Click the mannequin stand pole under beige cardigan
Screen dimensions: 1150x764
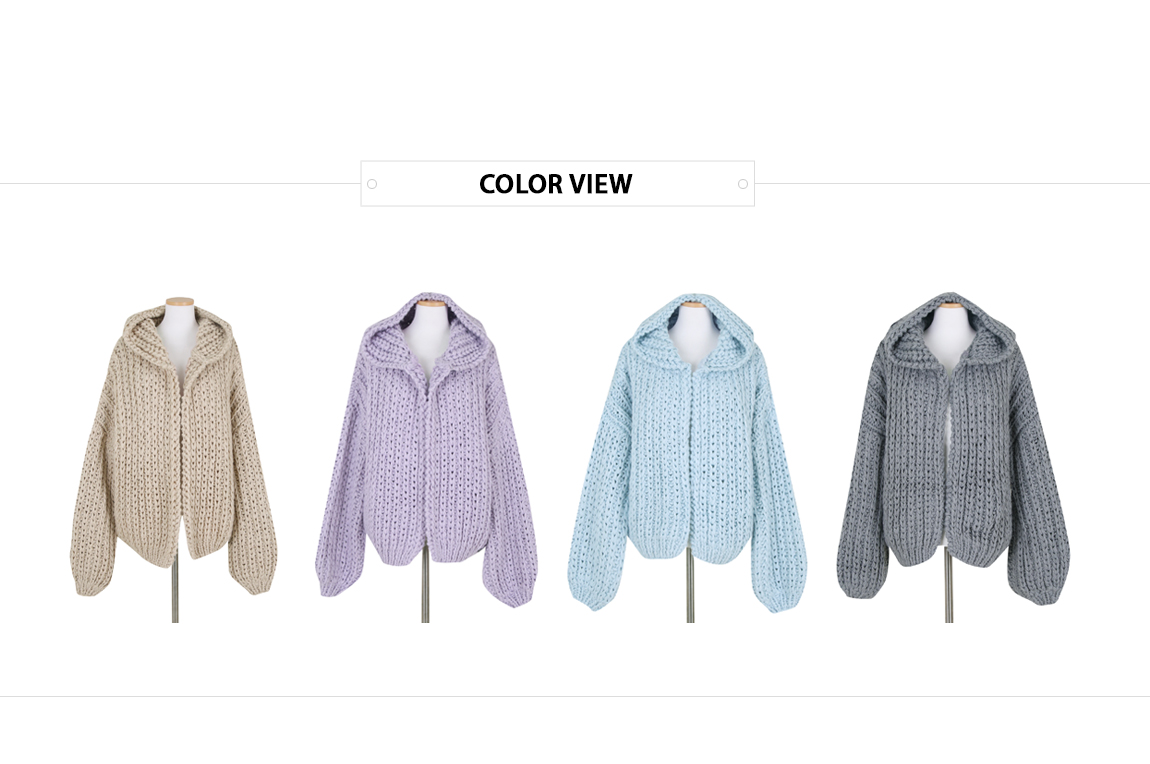175,592
